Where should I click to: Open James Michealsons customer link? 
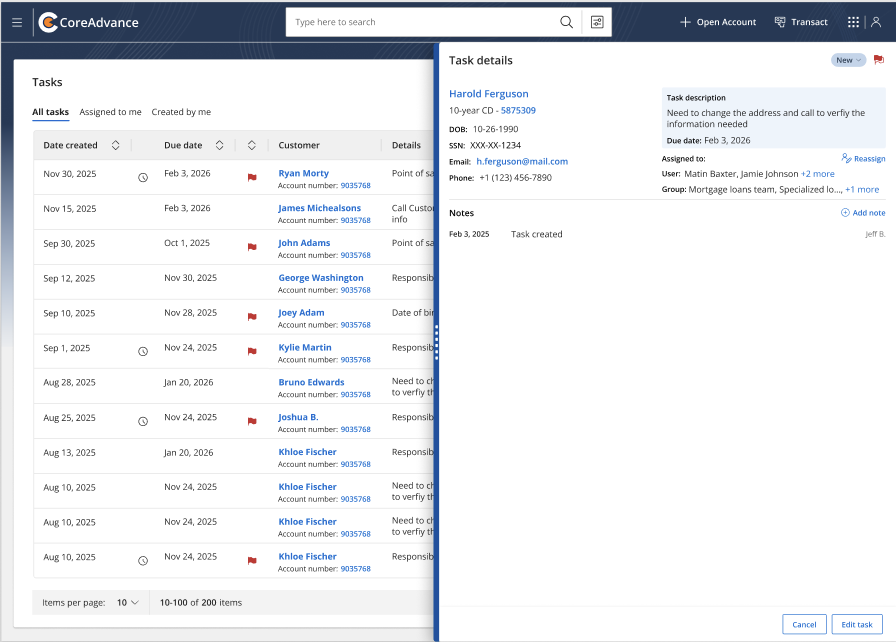pyautogui.click(x=319, y=208)
